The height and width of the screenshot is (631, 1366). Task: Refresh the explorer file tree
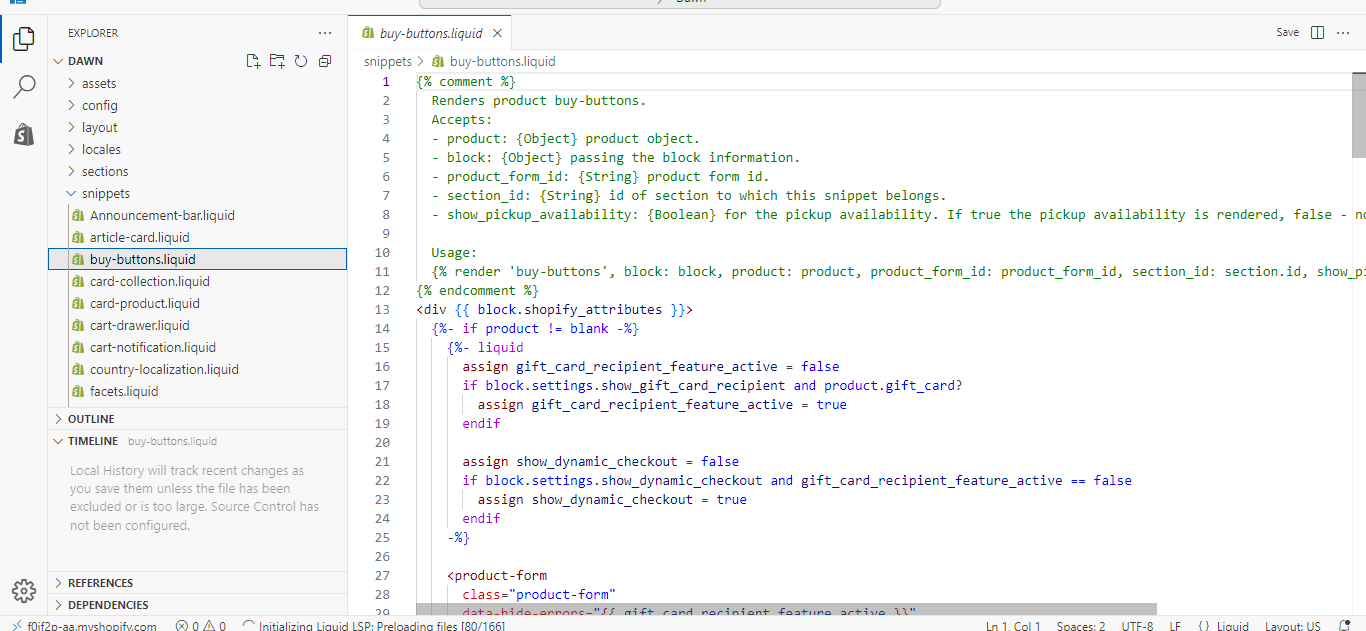(301, 61)
